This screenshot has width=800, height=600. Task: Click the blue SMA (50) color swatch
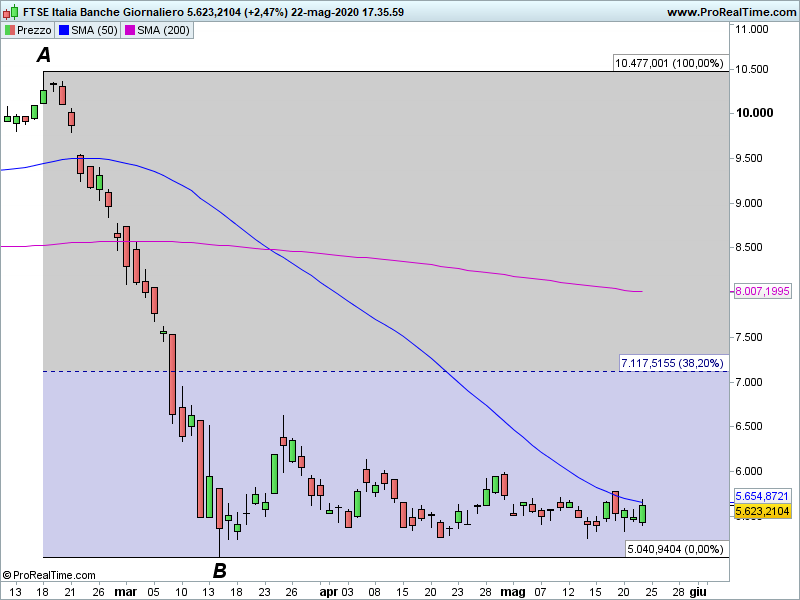click(64, 30)
